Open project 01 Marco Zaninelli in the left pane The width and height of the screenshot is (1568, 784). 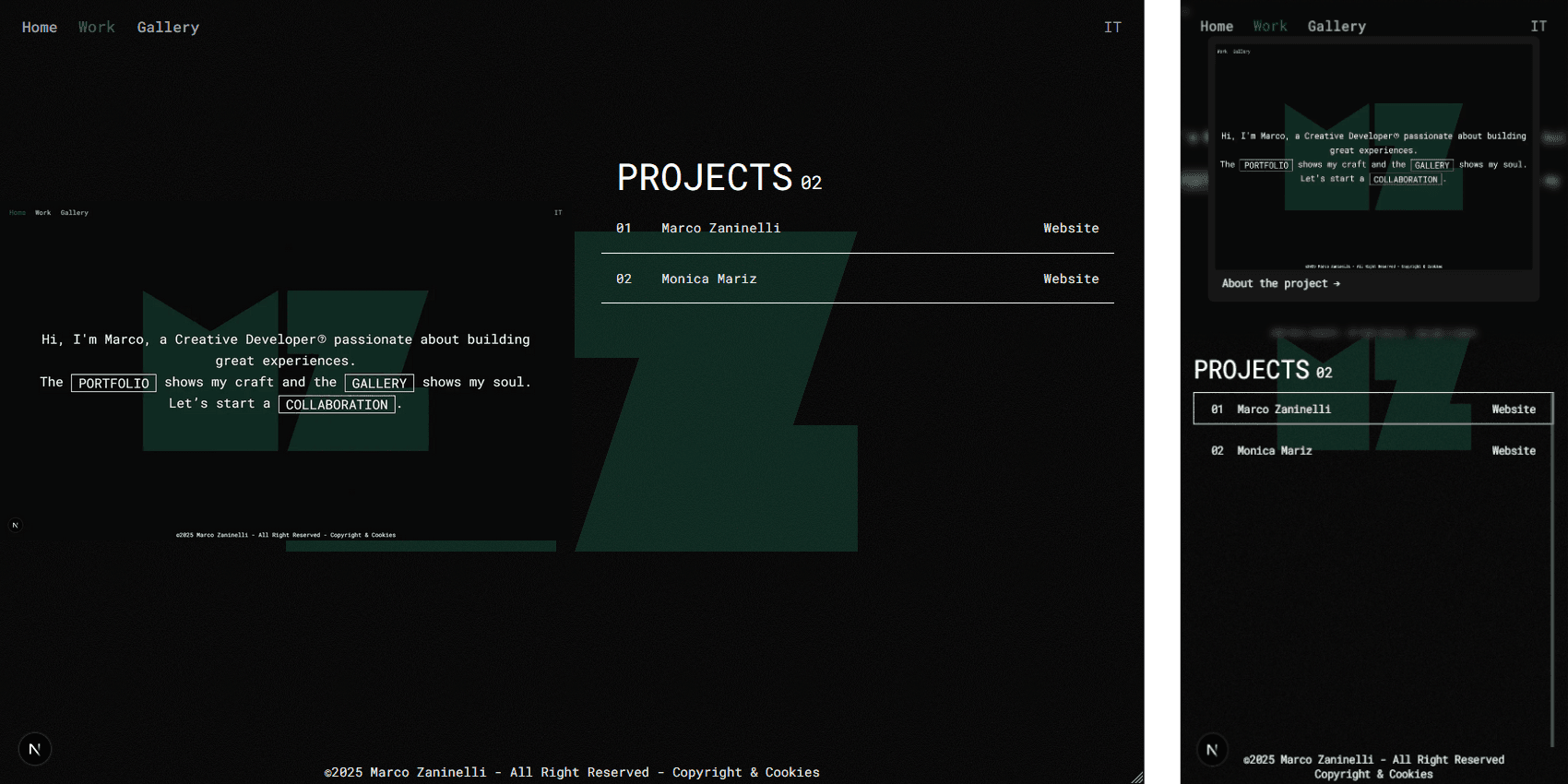coord(720,228)
